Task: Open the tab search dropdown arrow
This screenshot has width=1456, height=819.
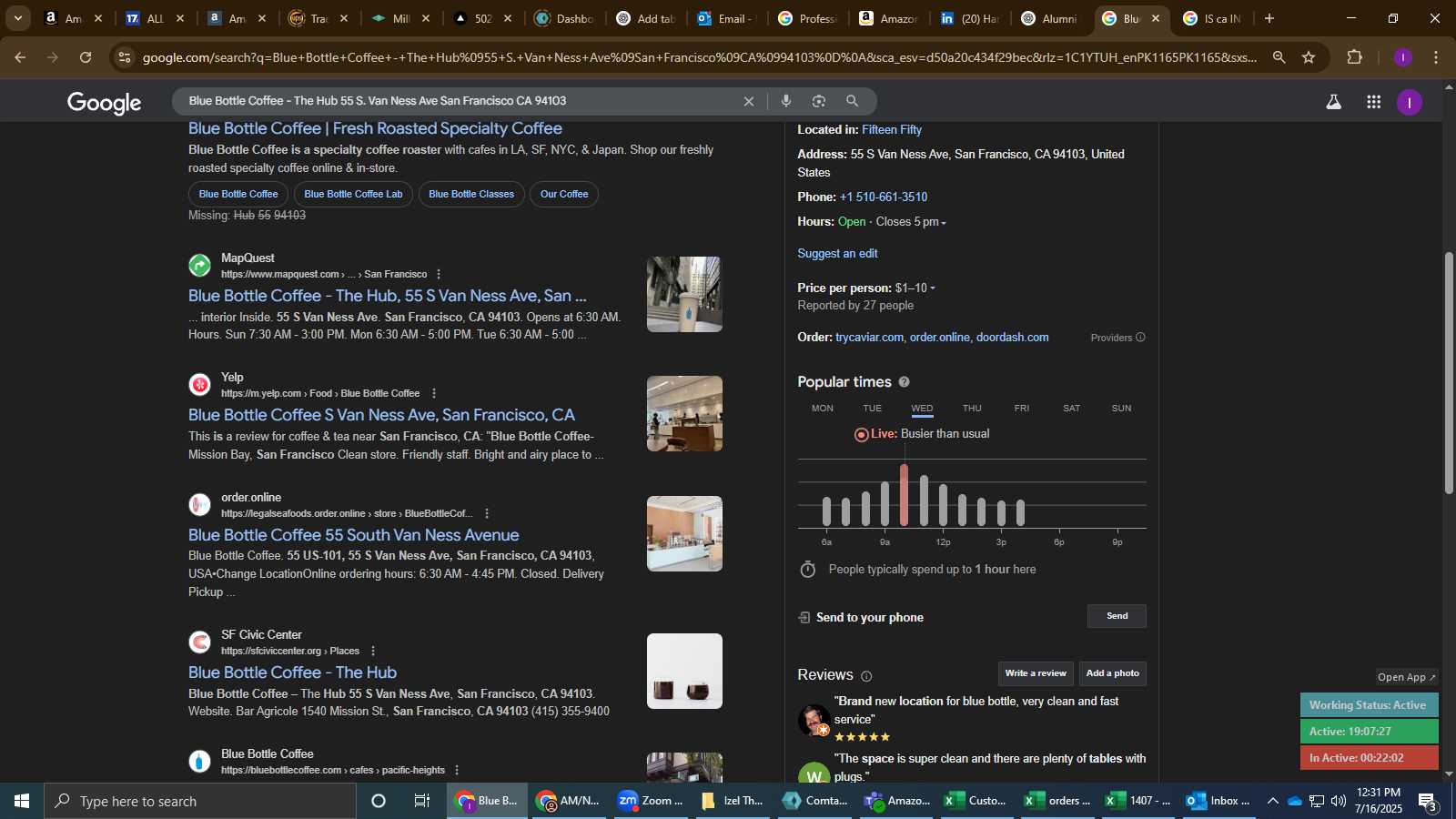Action: pos(17,18)
